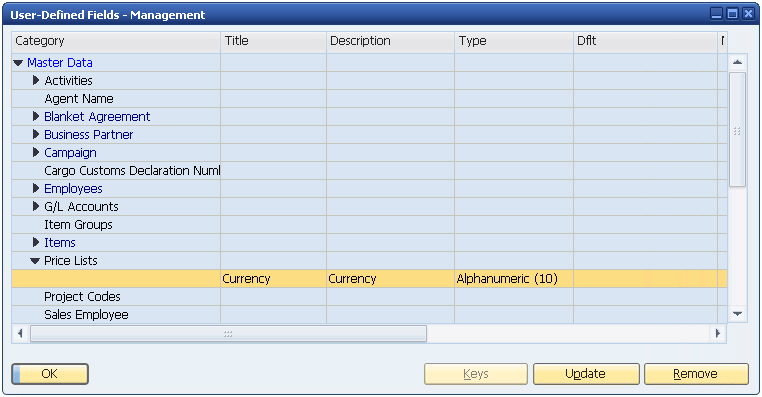Expand the Employees node

pos(35,189)
